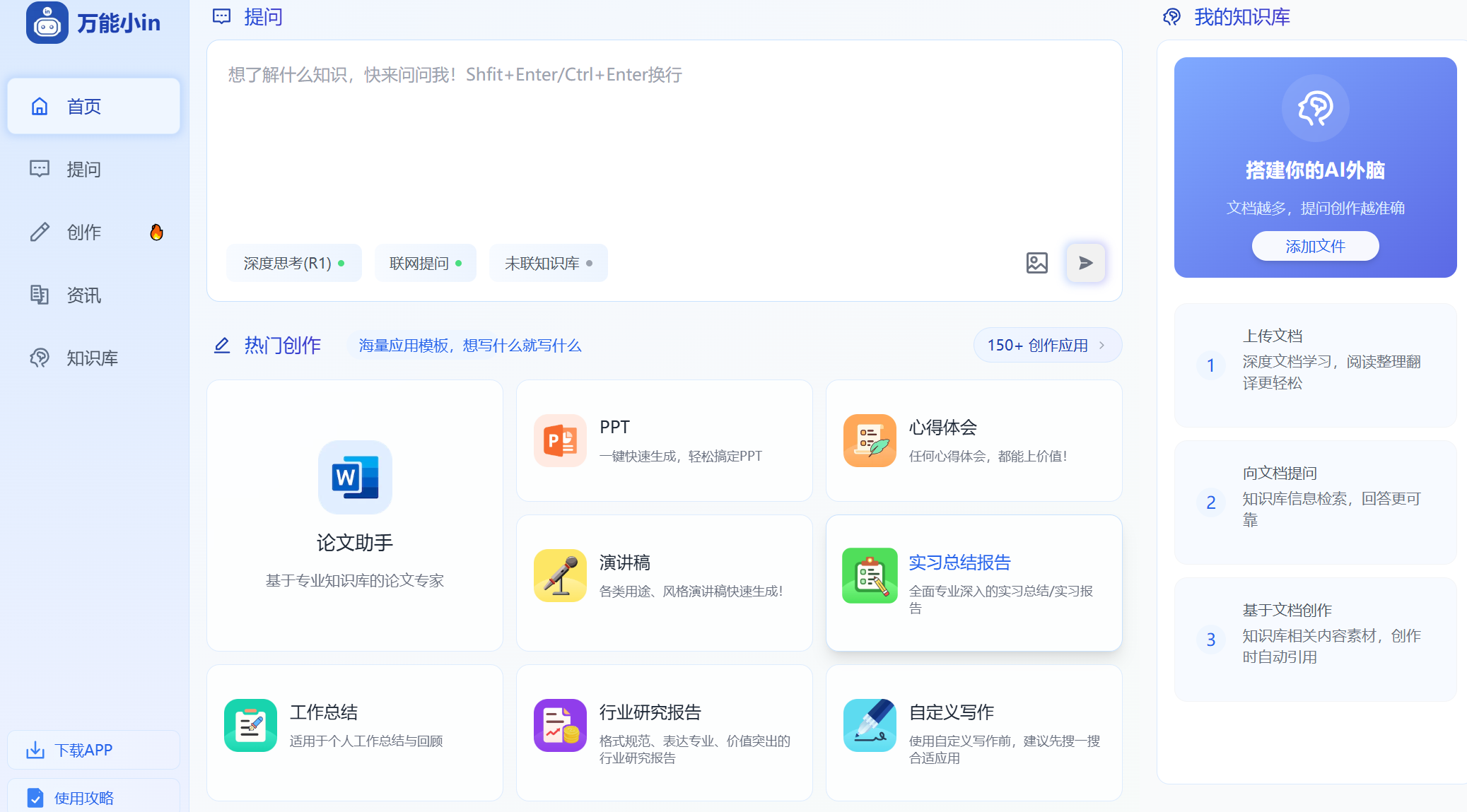The height and width of the screenshot is (812, 1467).
Task: Open the 行业研究报告 title
Action: click(650, 712)
